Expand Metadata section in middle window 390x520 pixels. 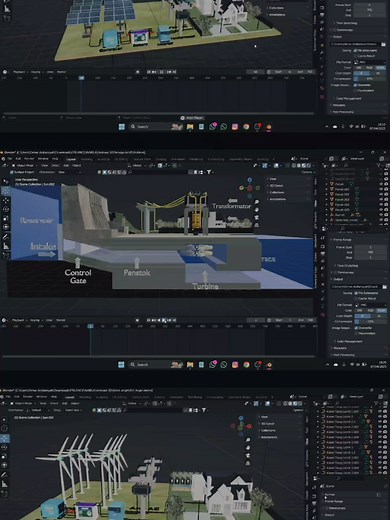(x=339, y=348)
